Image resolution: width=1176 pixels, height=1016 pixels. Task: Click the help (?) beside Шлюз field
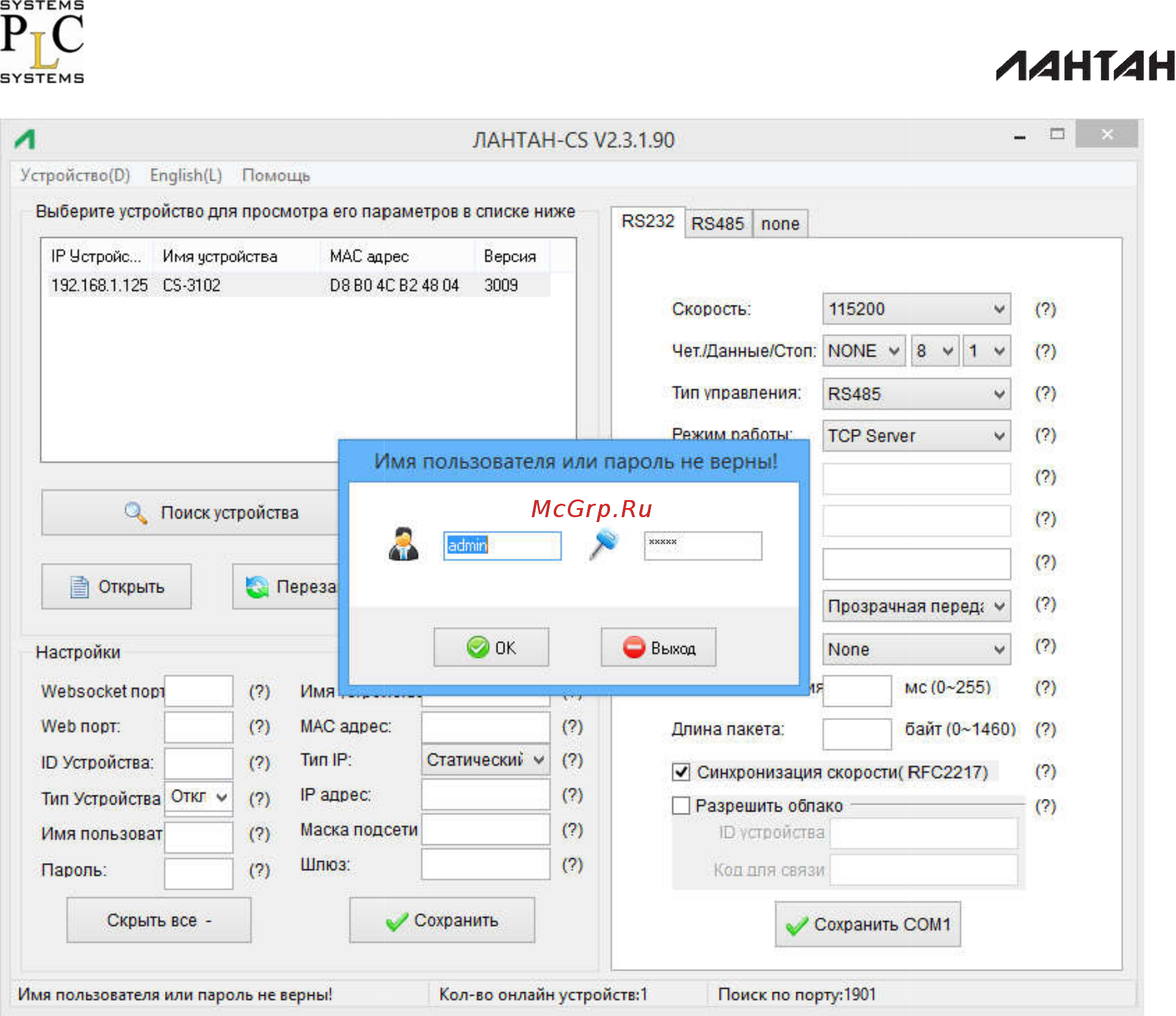(572, 864)
